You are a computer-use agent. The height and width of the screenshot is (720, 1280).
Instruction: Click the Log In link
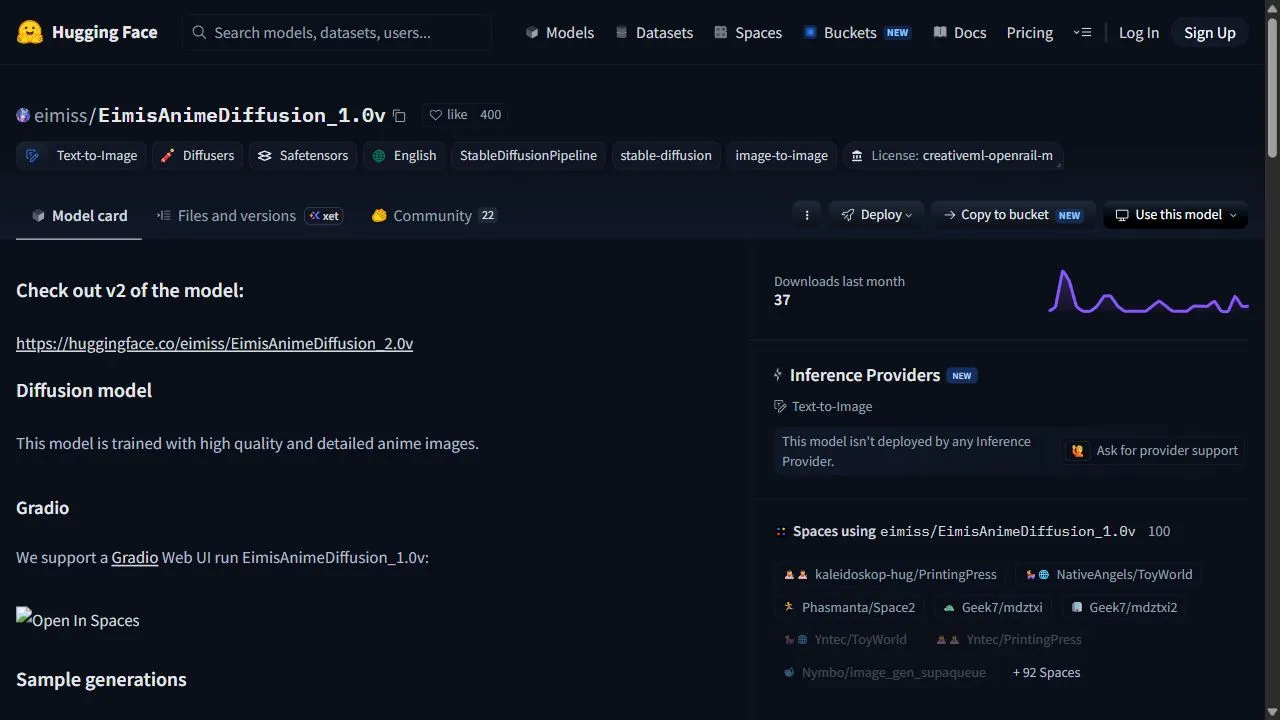(x=1139, y=33)
